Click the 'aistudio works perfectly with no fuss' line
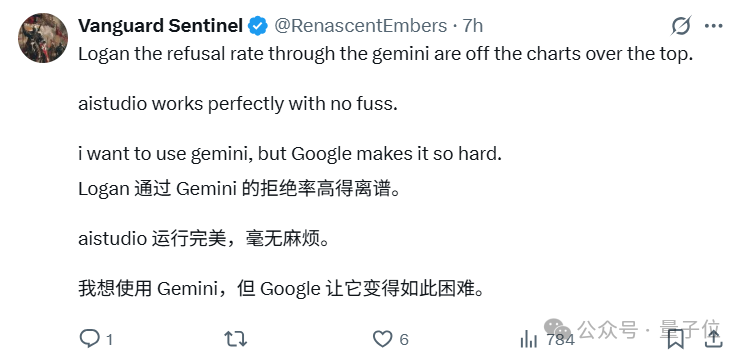The image size is (745, 360). (238, 104)
